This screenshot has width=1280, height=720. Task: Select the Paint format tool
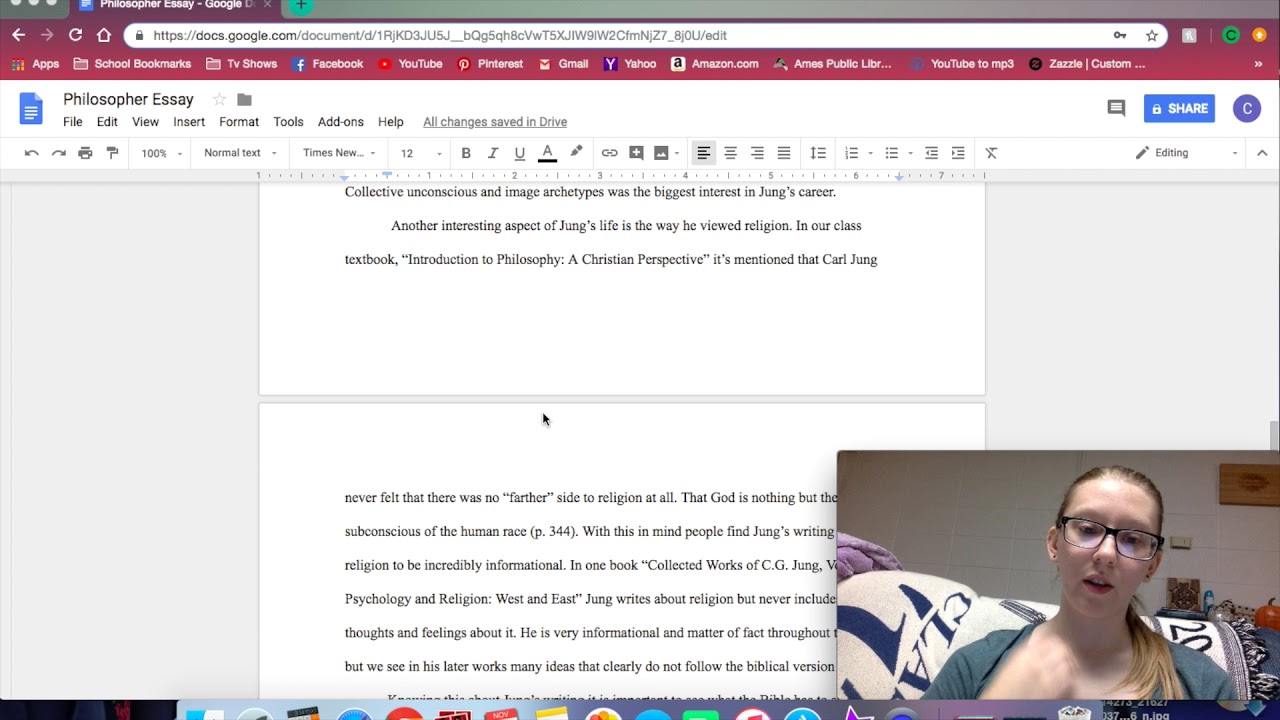(112, 153)
